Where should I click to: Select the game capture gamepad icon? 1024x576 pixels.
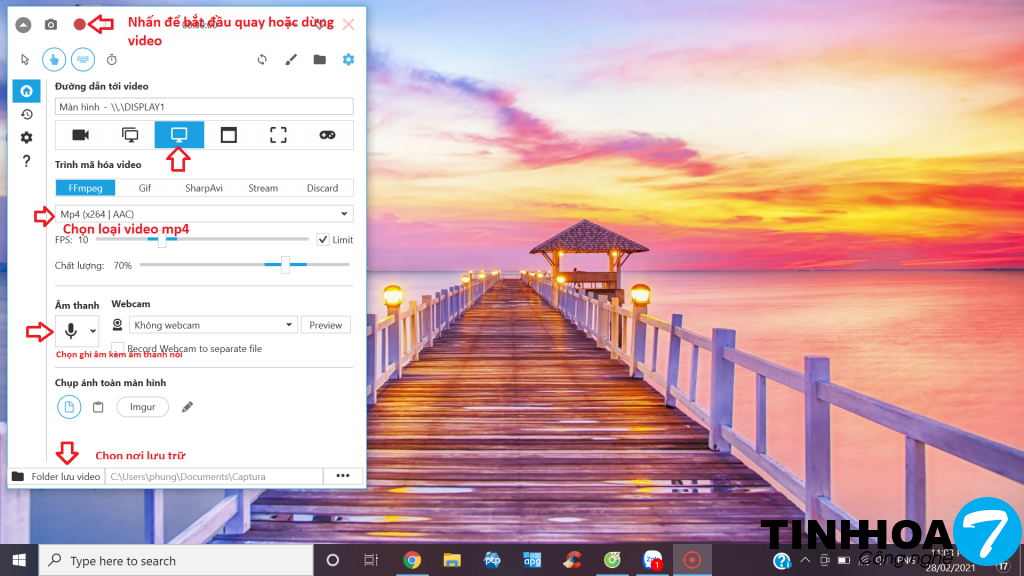327,134
